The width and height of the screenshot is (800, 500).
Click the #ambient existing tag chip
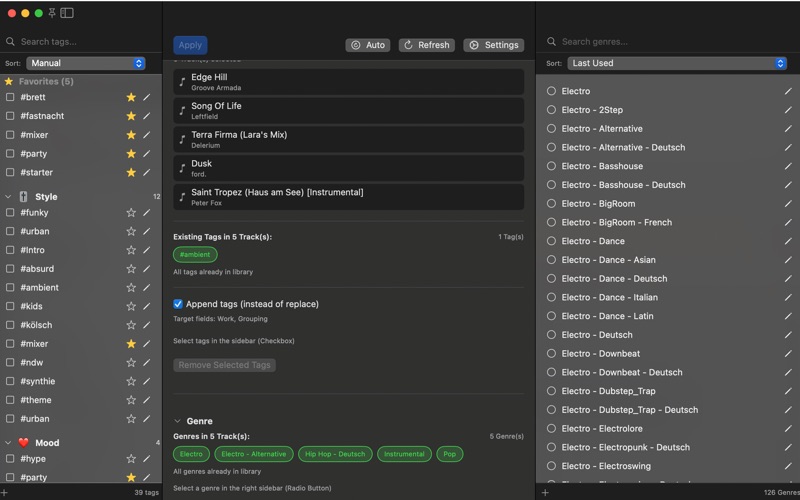point(195,254)
